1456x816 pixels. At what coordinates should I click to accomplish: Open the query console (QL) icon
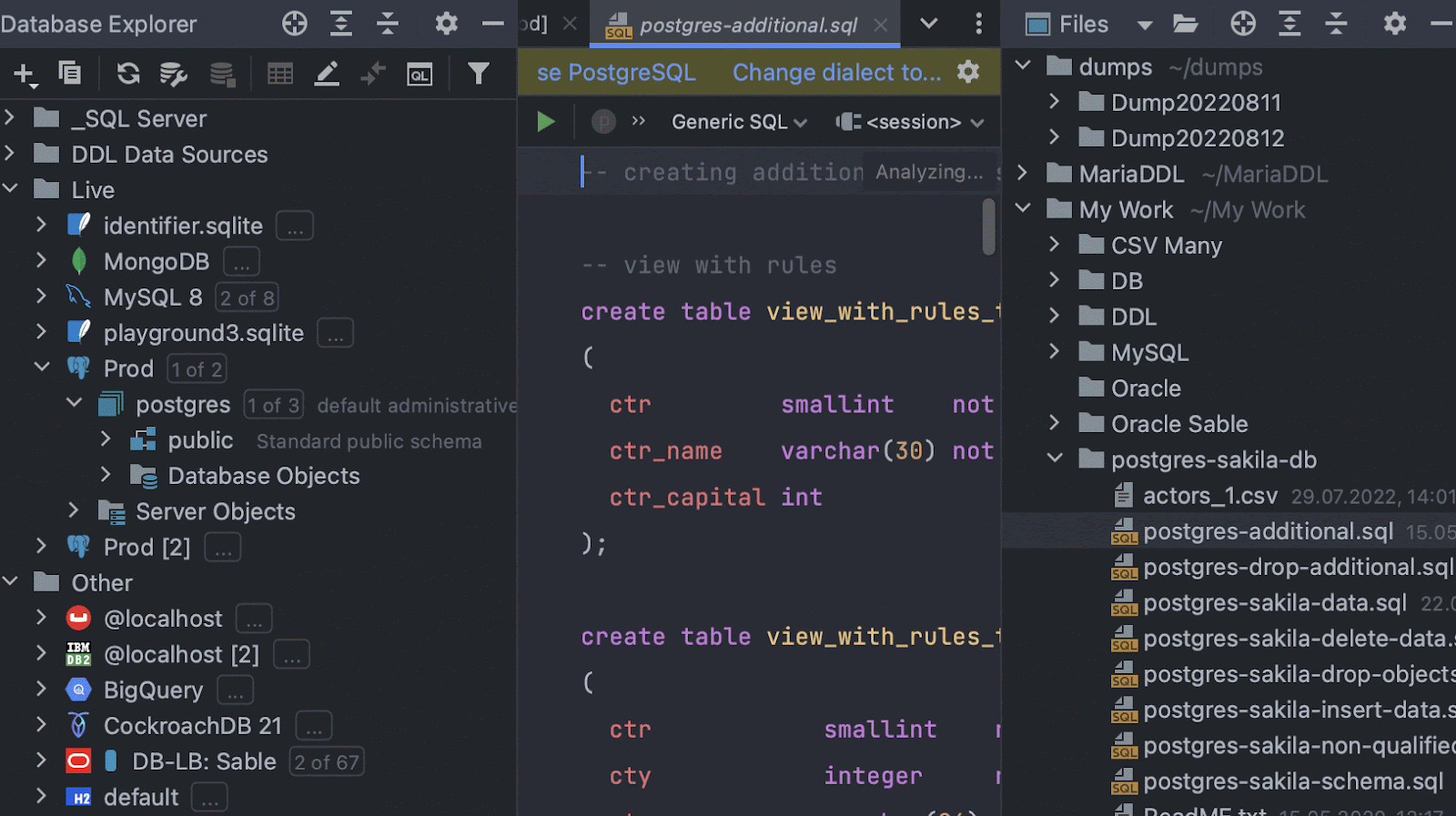click(x=420, y=75)
